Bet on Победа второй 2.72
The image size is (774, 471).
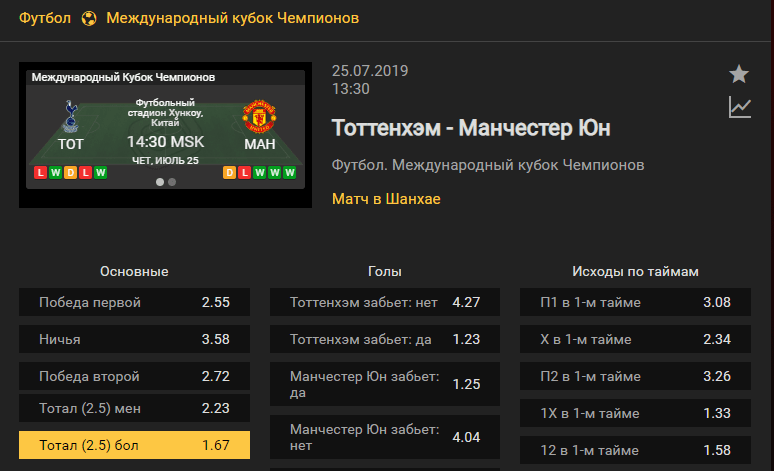[134, 376]
